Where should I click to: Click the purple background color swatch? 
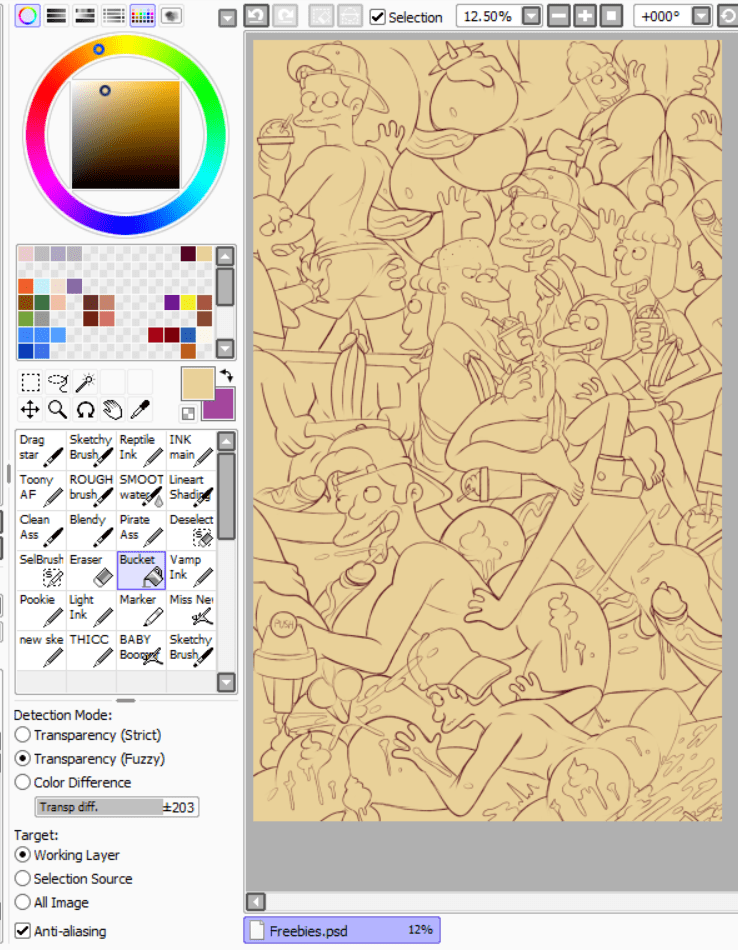[219, 407]
